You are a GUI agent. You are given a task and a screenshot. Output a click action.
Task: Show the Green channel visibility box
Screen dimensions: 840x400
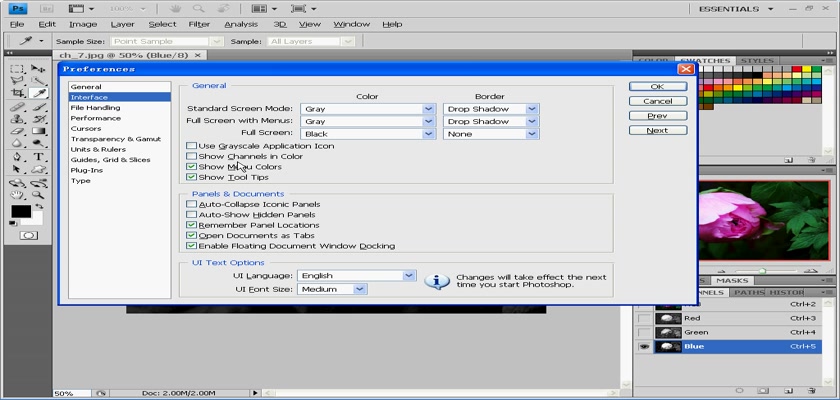[644, 333]
